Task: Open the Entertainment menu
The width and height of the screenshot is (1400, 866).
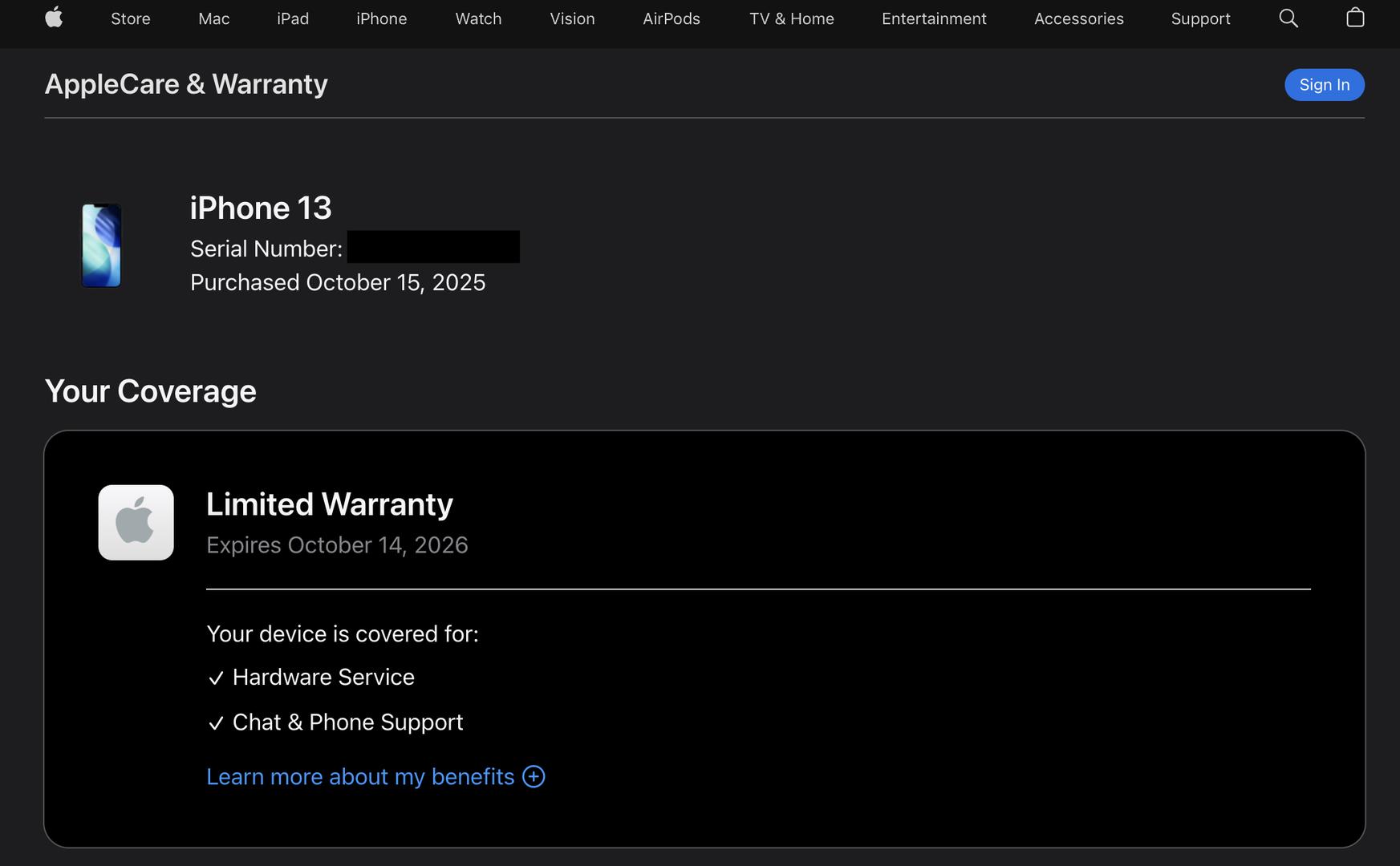Action: [x=934, y=18]
